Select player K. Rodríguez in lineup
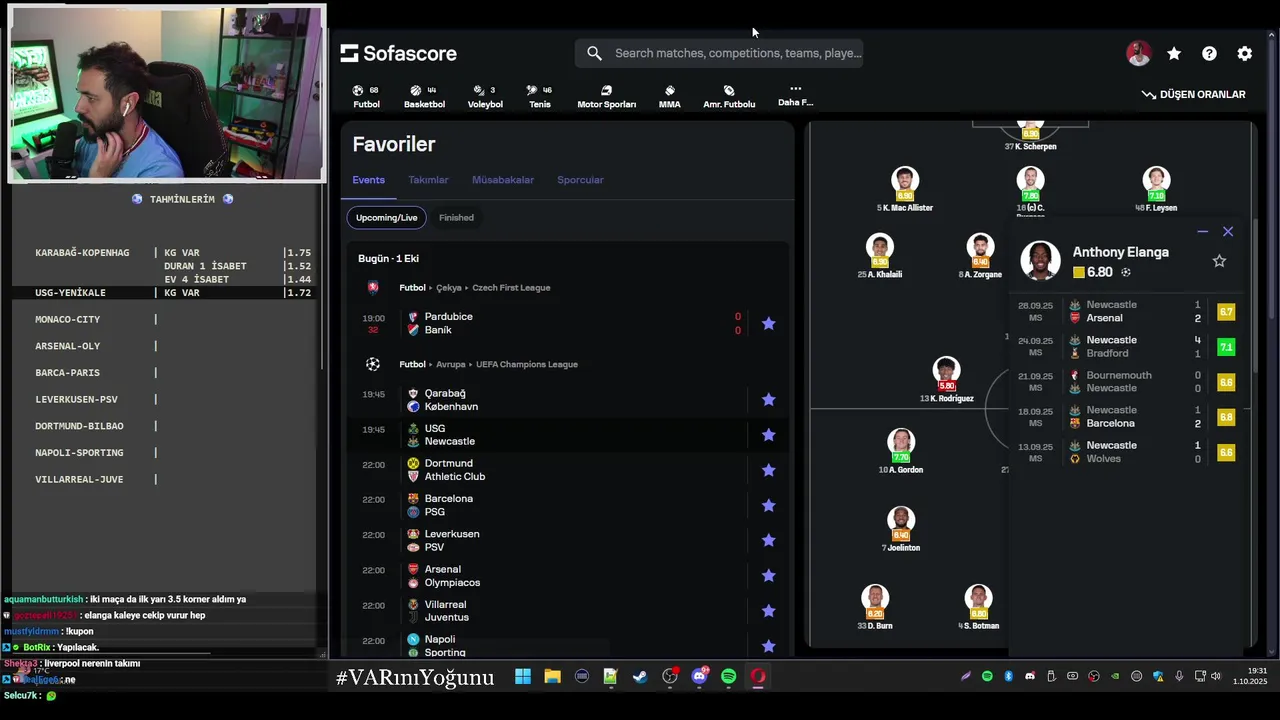Screen dimensions: 1280x720 (946, 380)
